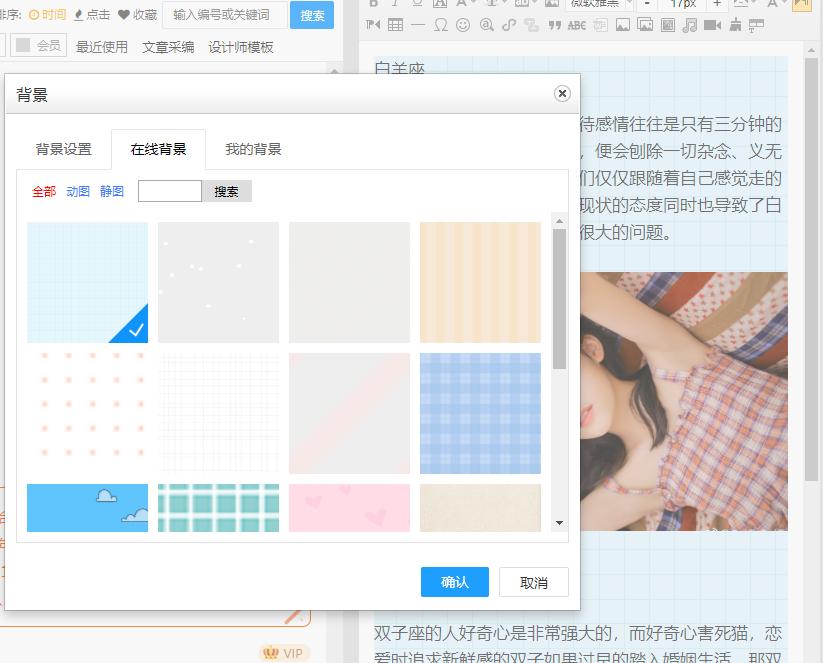Confirm background choice with 确认 button
The height and width of the screenshot is (663, 823).
tap(454, 582)
